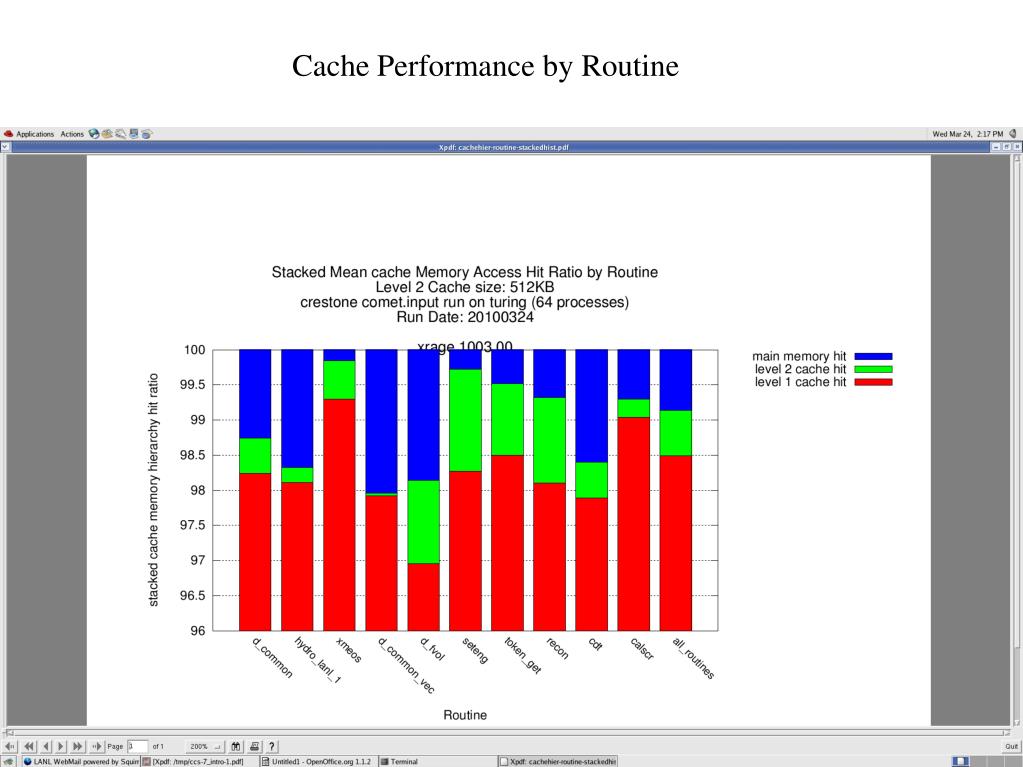Click the volume speaker icon in panel

(1013, 134)
